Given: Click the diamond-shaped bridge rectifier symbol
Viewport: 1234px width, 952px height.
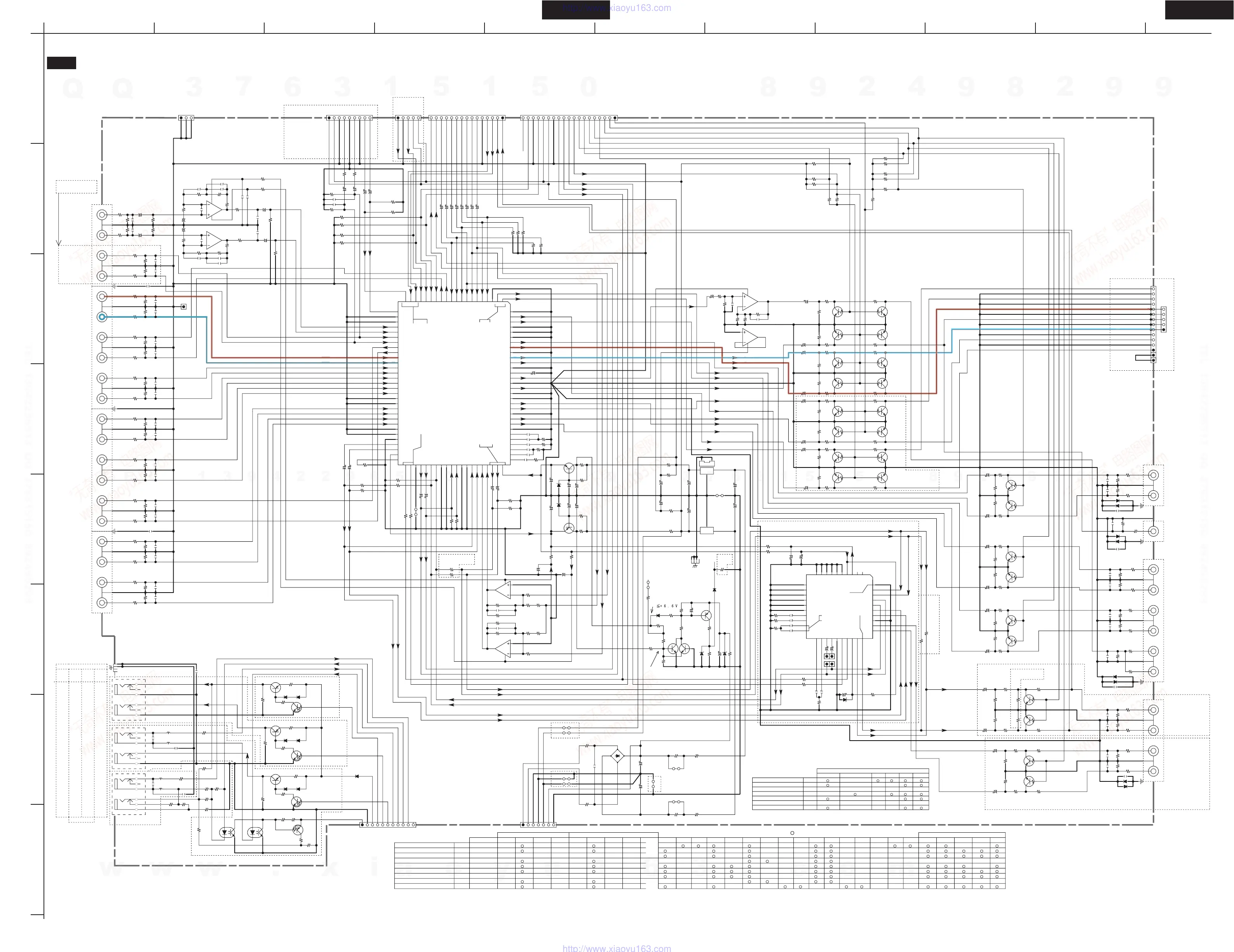Looking at the screenshot, I should (x=617, y=755).
